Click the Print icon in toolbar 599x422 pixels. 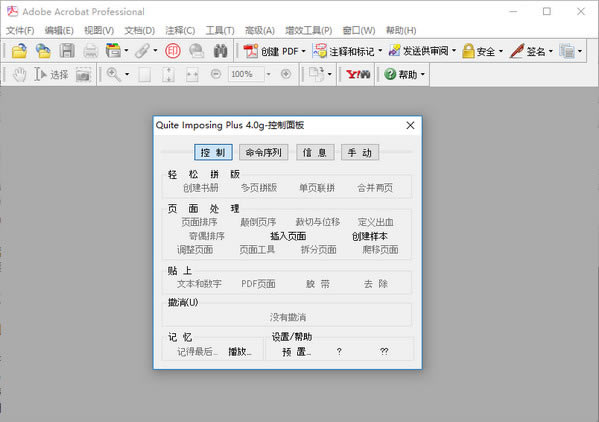tap(91, 51)
